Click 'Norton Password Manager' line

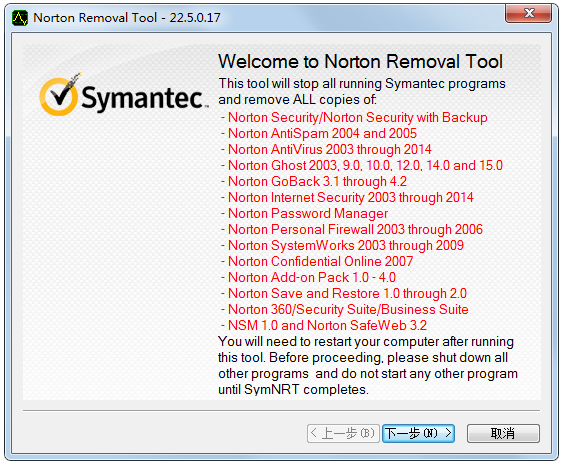(x=304, y=213)
